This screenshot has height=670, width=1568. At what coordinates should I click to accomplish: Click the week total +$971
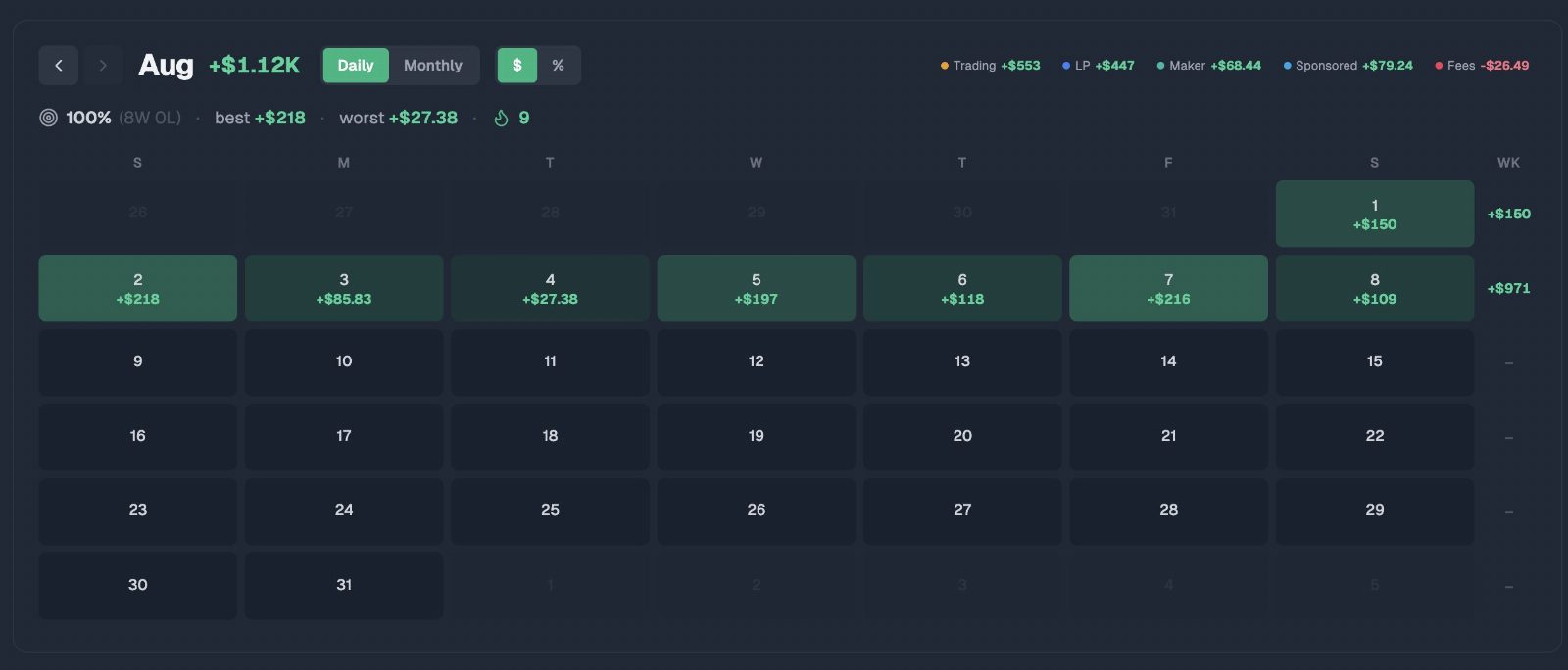(x=1508, y=288)
